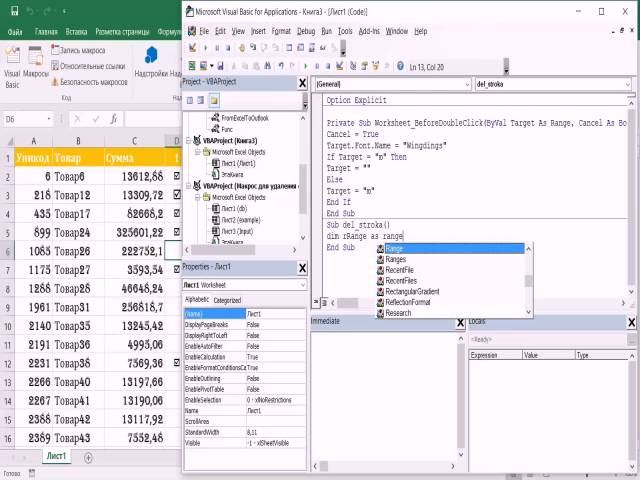Viewport: 640px width, 480px height.
Task: Select Лист2 (example) in project tree
Action: pos(243,220)
